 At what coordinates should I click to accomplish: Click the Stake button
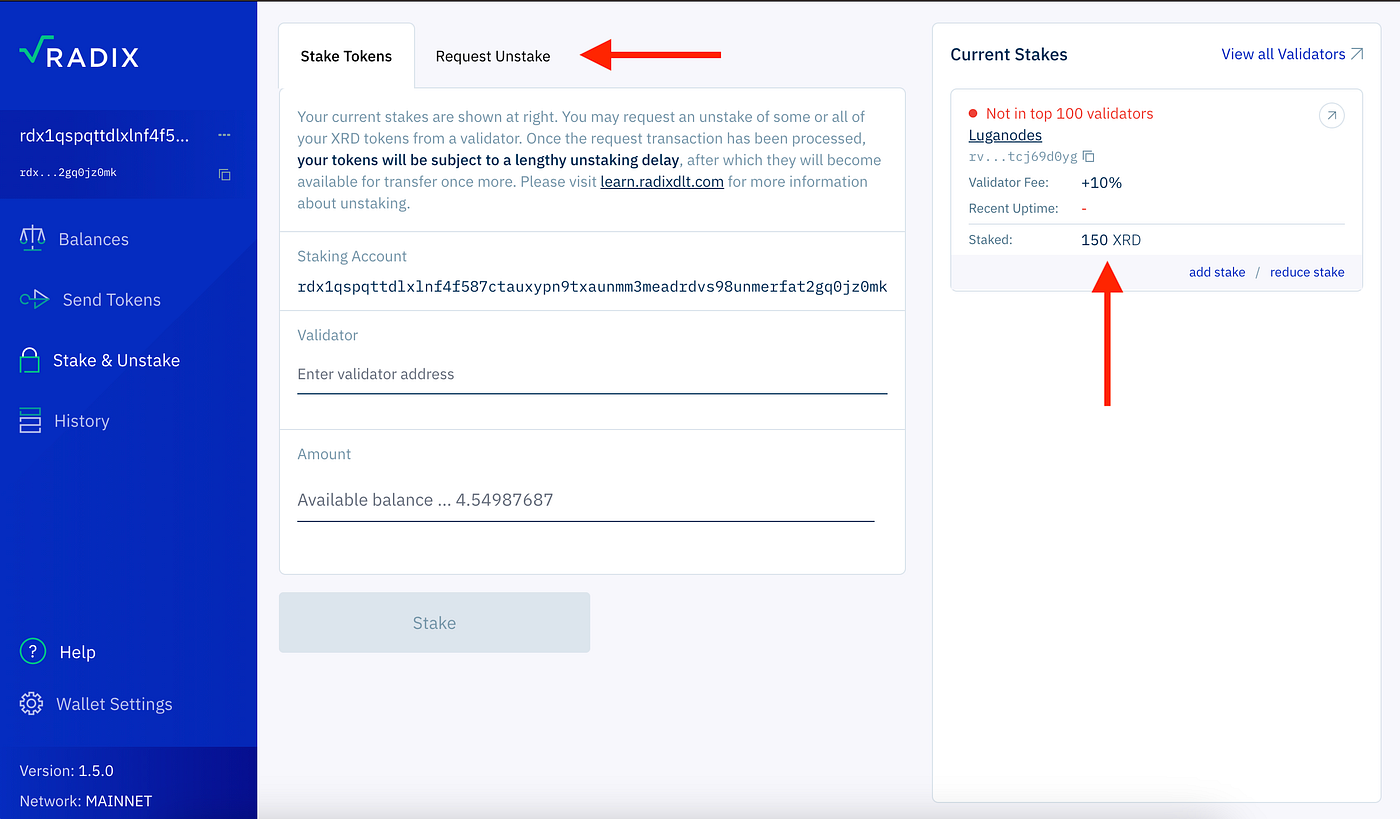point(434,623)
